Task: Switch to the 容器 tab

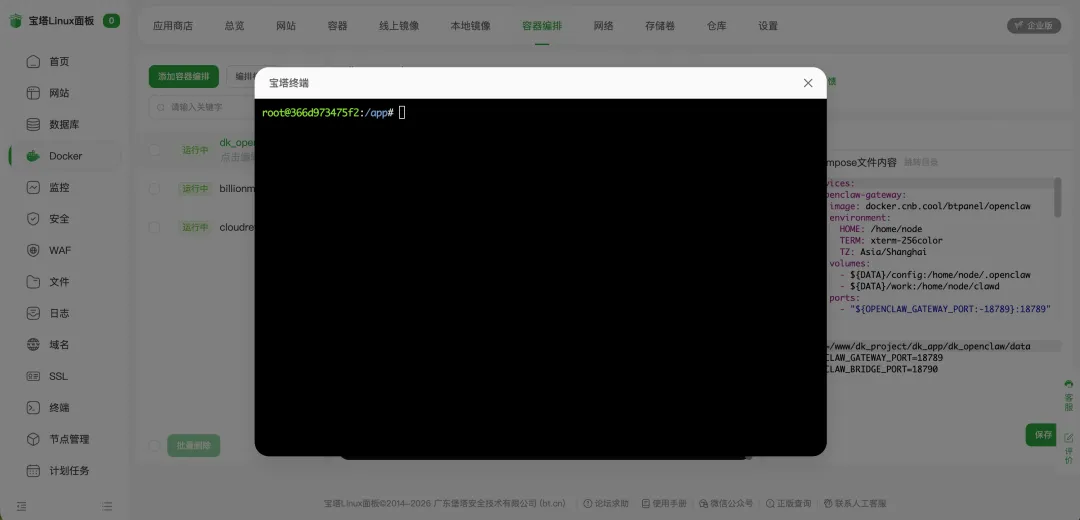Action: point(338,26)
